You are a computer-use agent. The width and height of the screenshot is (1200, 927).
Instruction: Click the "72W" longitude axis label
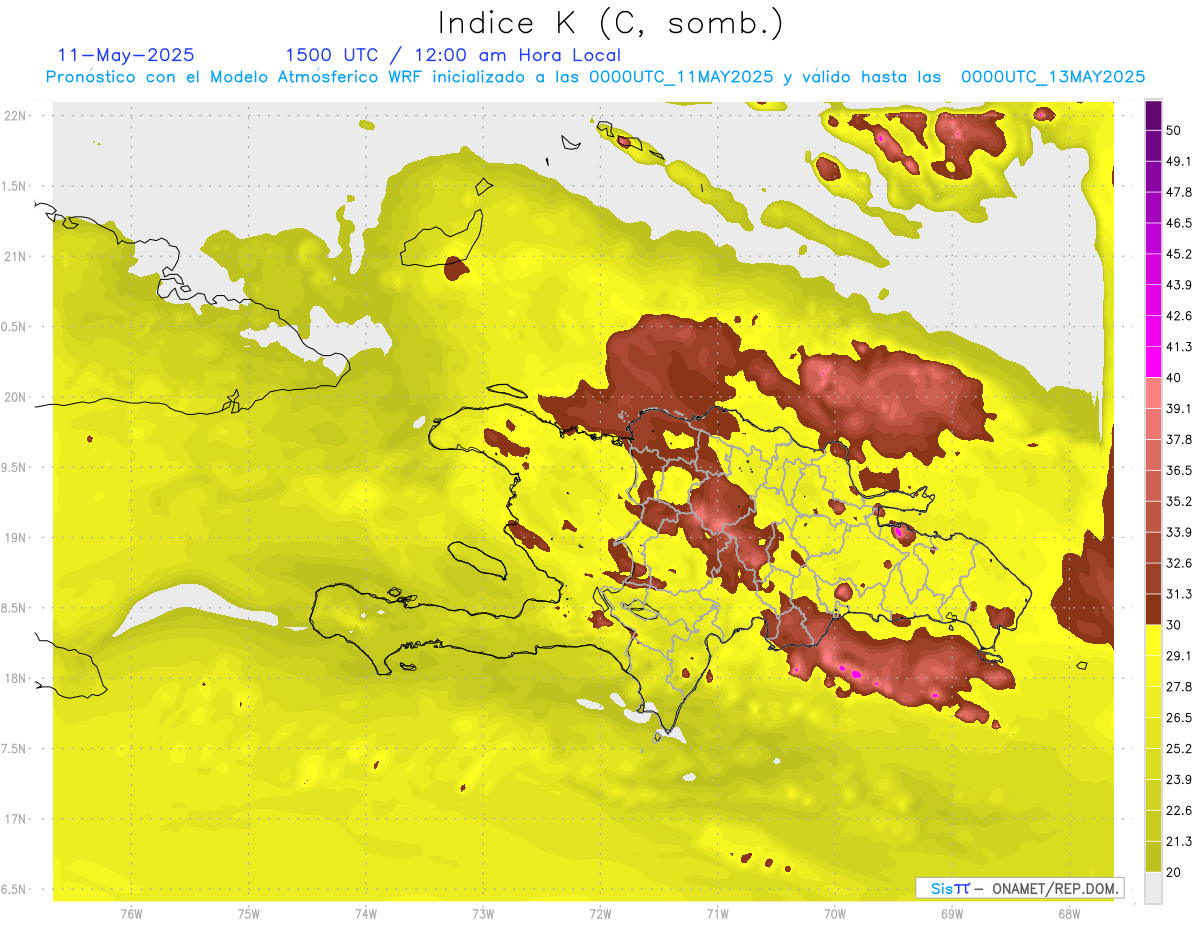(600, 913)
